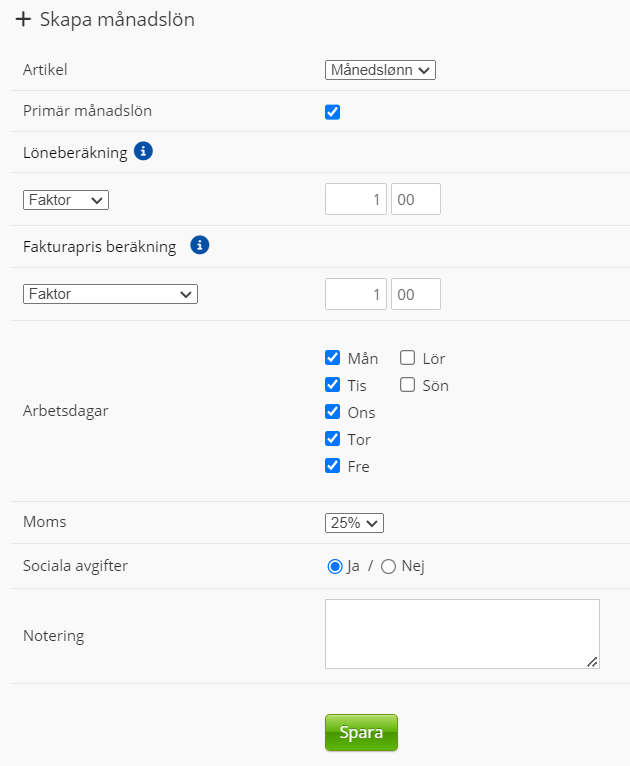This screenshot has height=766, width=630.
Task: Click the Fakturapris decimal field showing 00
Action: click(x=415, y=294)
